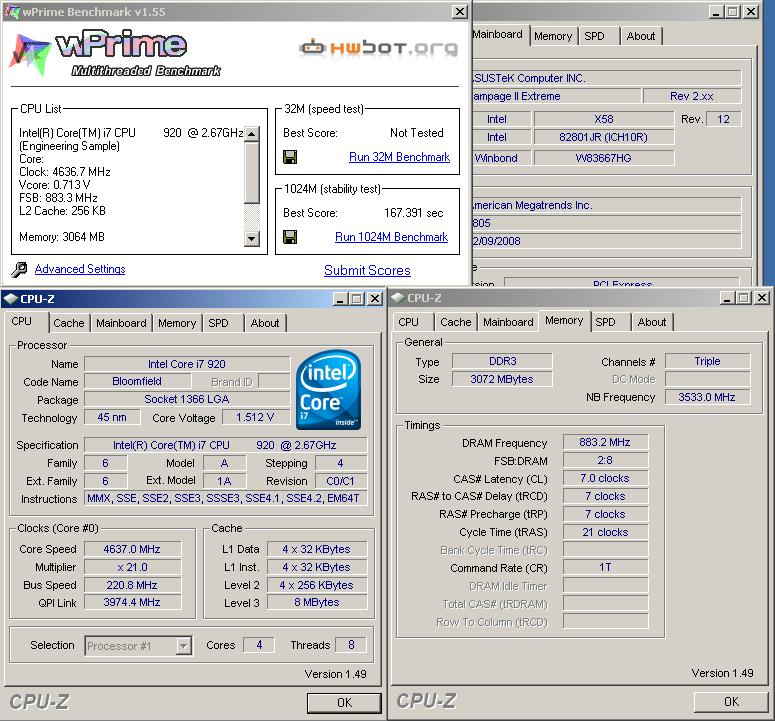Click the Core Voltage value 1.512 V
The image size is (775, 721).
pyautogui.click(x=255, y=418)
